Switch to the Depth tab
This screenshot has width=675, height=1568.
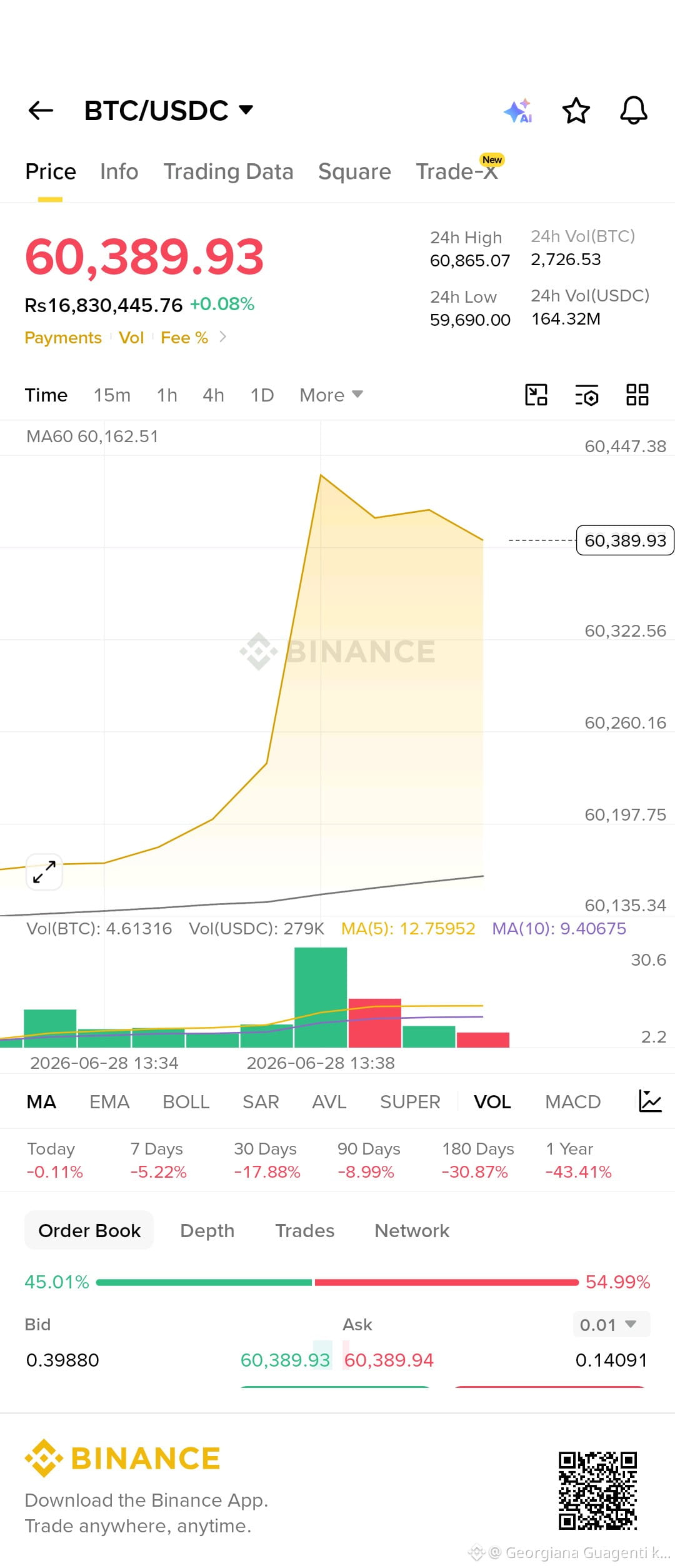[x=207, y=1231]
